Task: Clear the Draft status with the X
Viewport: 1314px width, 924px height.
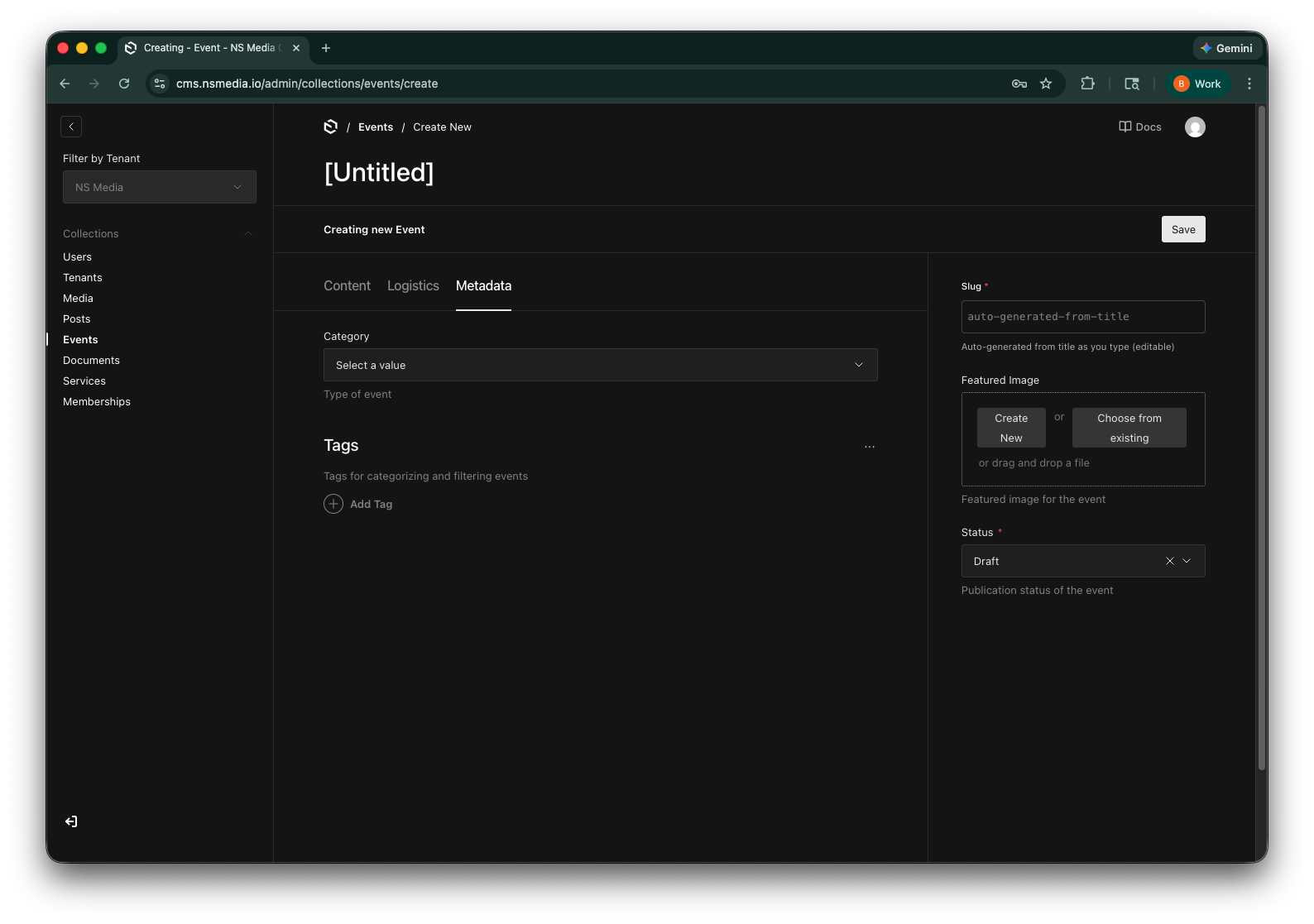Action: pyautogui.click(x=1170, y=561)
